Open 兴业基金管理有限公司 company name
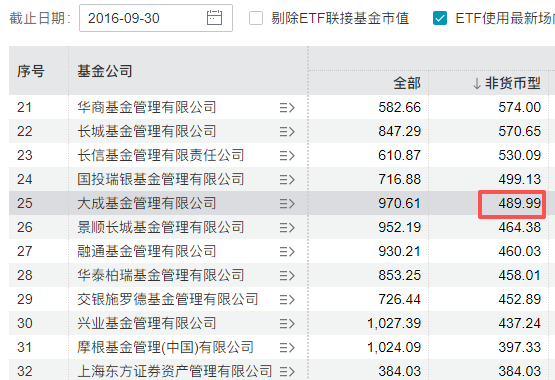Viewport: 555px width, 380px height. (147, 323)
